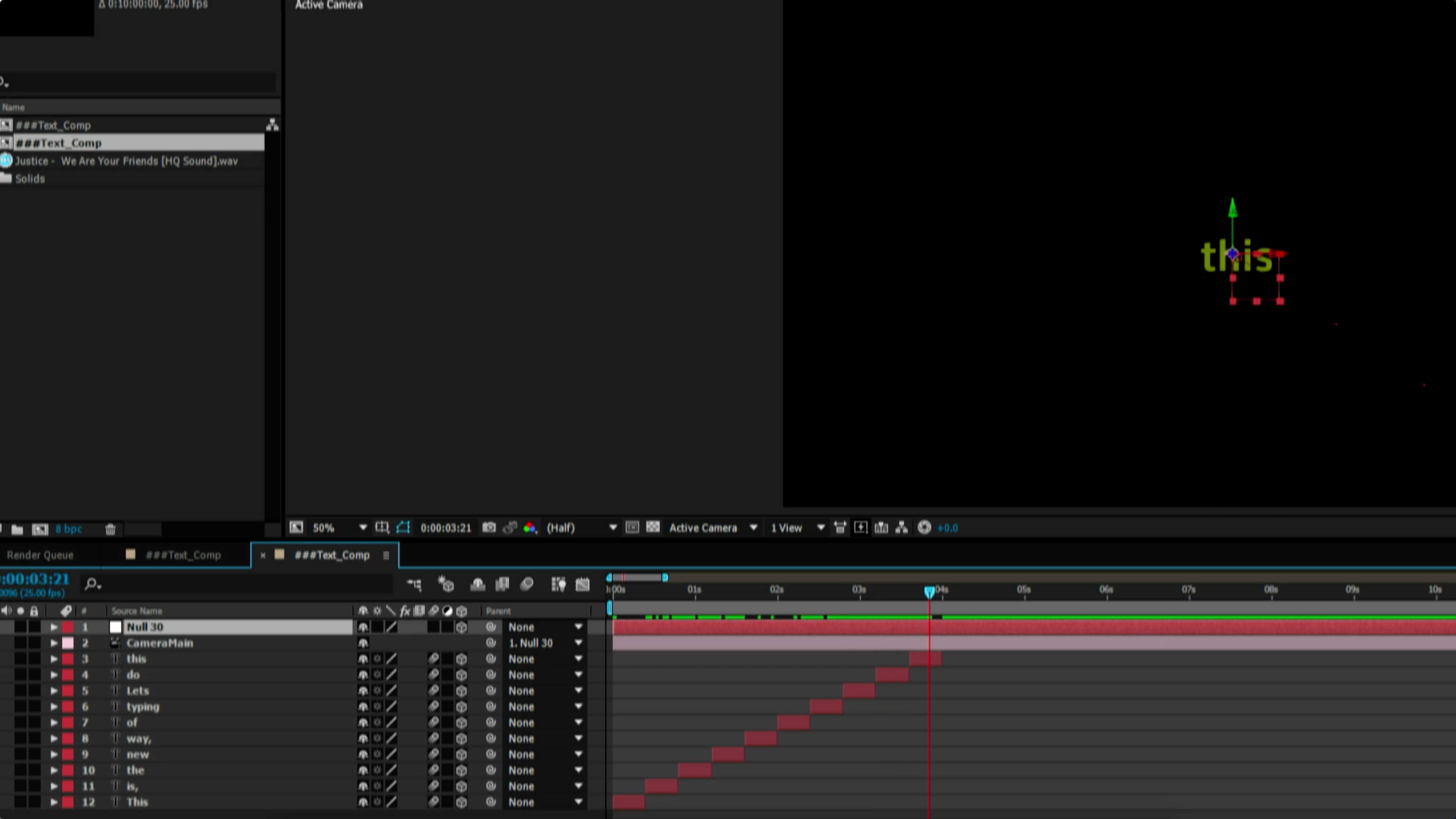This screenshot has width=1456, height=819.
Task: Open the 50% magnification dropdown
Action: tap(362, 527)
